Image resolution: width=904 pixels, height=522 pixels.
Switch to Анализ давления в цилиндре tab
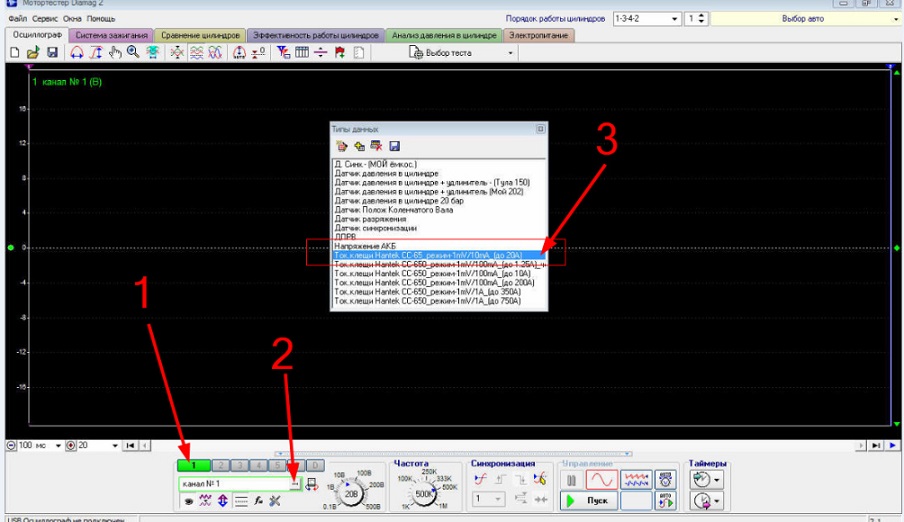(x=444, y=35)
